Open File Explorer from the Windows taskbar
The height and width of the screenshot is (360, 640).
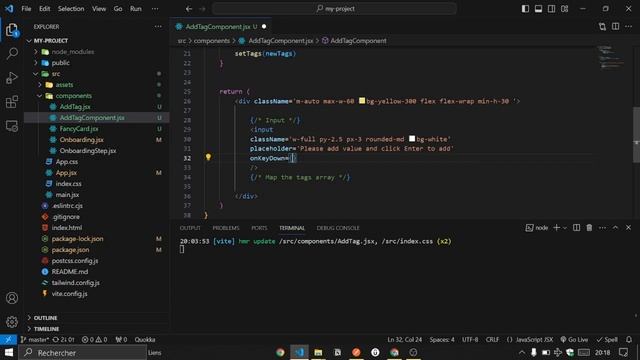coord(318,352)
